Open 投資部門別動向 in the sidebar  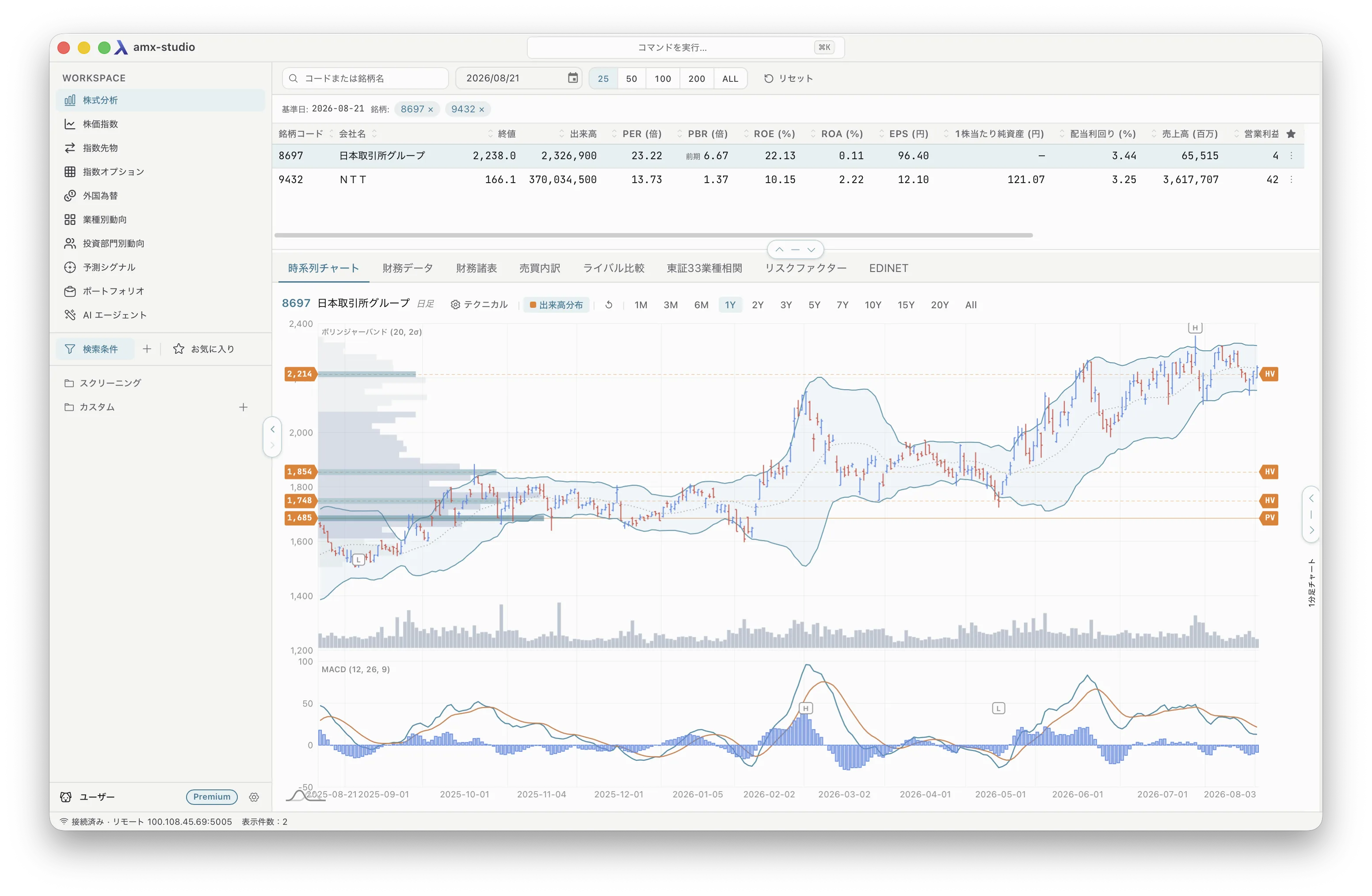point(160,244)
